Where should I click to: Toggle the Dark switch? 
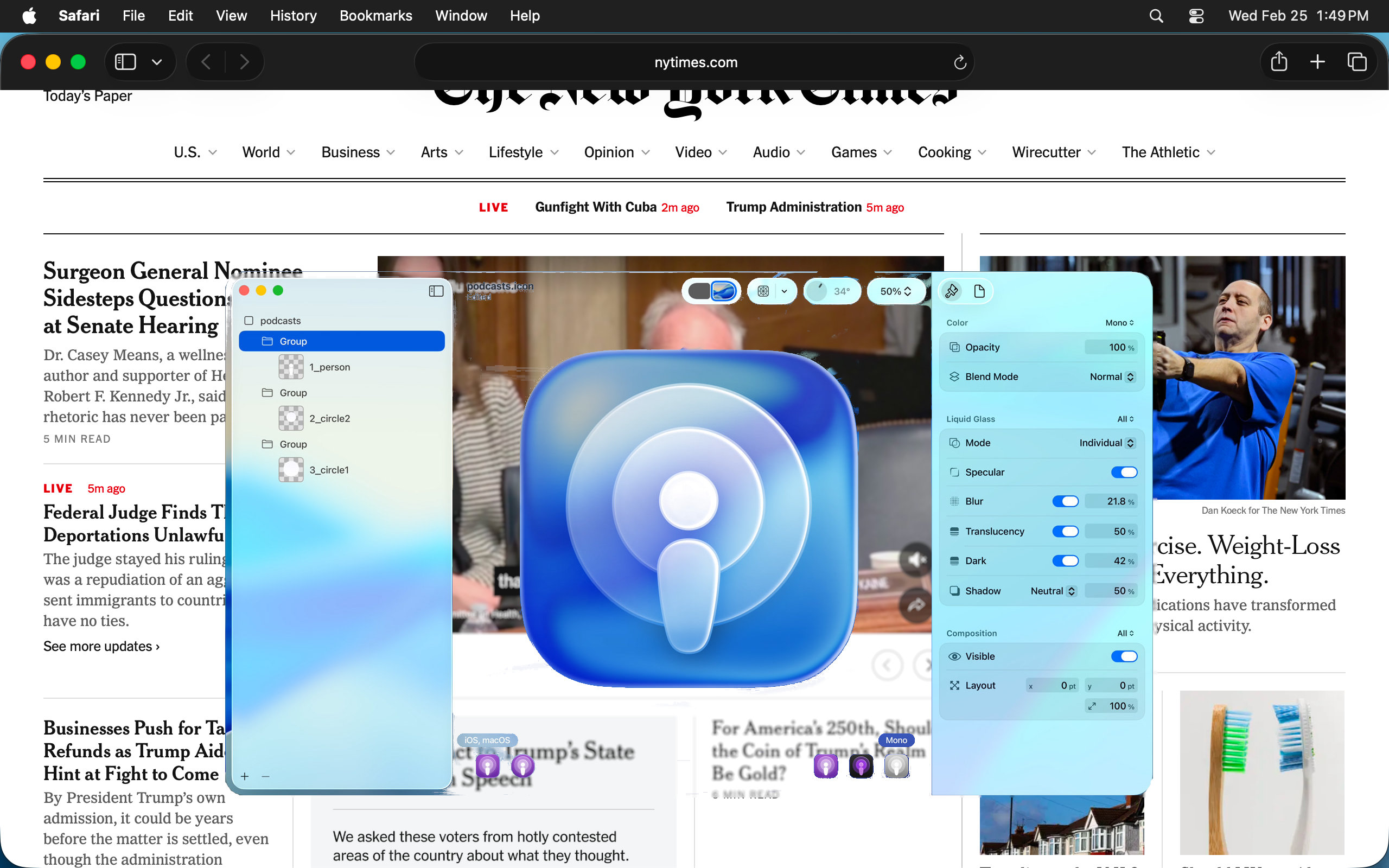tap(1065, 561)
